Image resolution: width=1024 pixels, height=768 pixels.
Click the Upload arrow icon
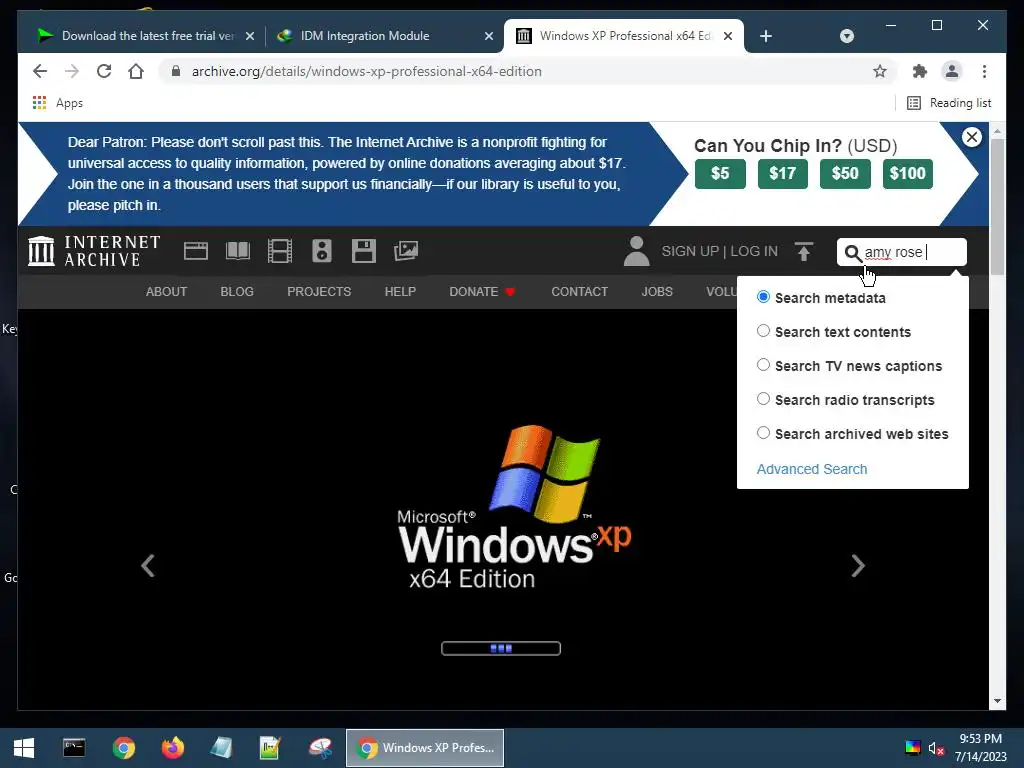coord(804,251)
